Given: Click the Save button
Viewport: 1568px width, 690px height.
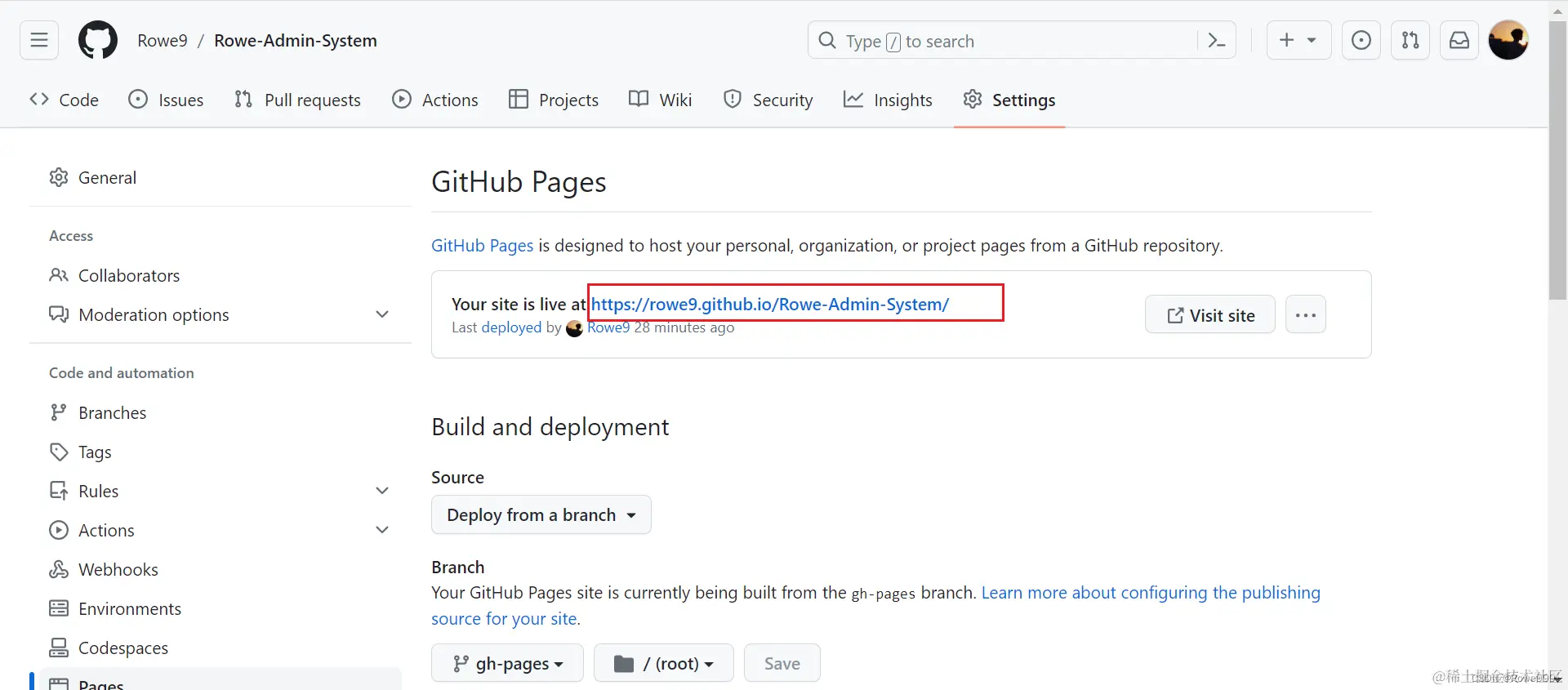Looking at the screenshot, I should (782, 663).
